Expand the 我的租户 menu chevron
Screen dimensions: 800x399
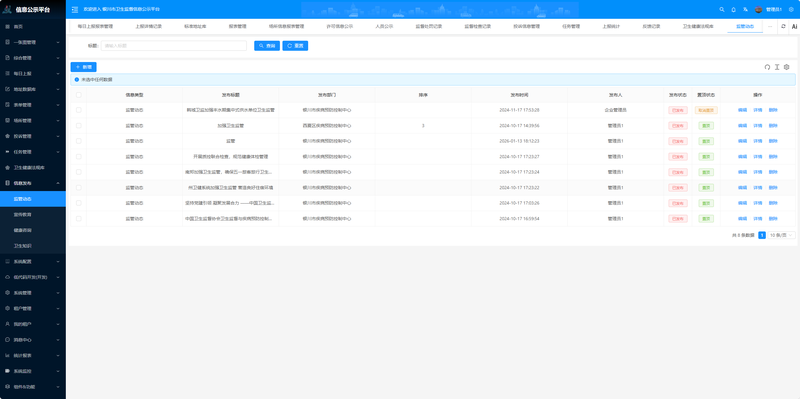tap(58, 324)
